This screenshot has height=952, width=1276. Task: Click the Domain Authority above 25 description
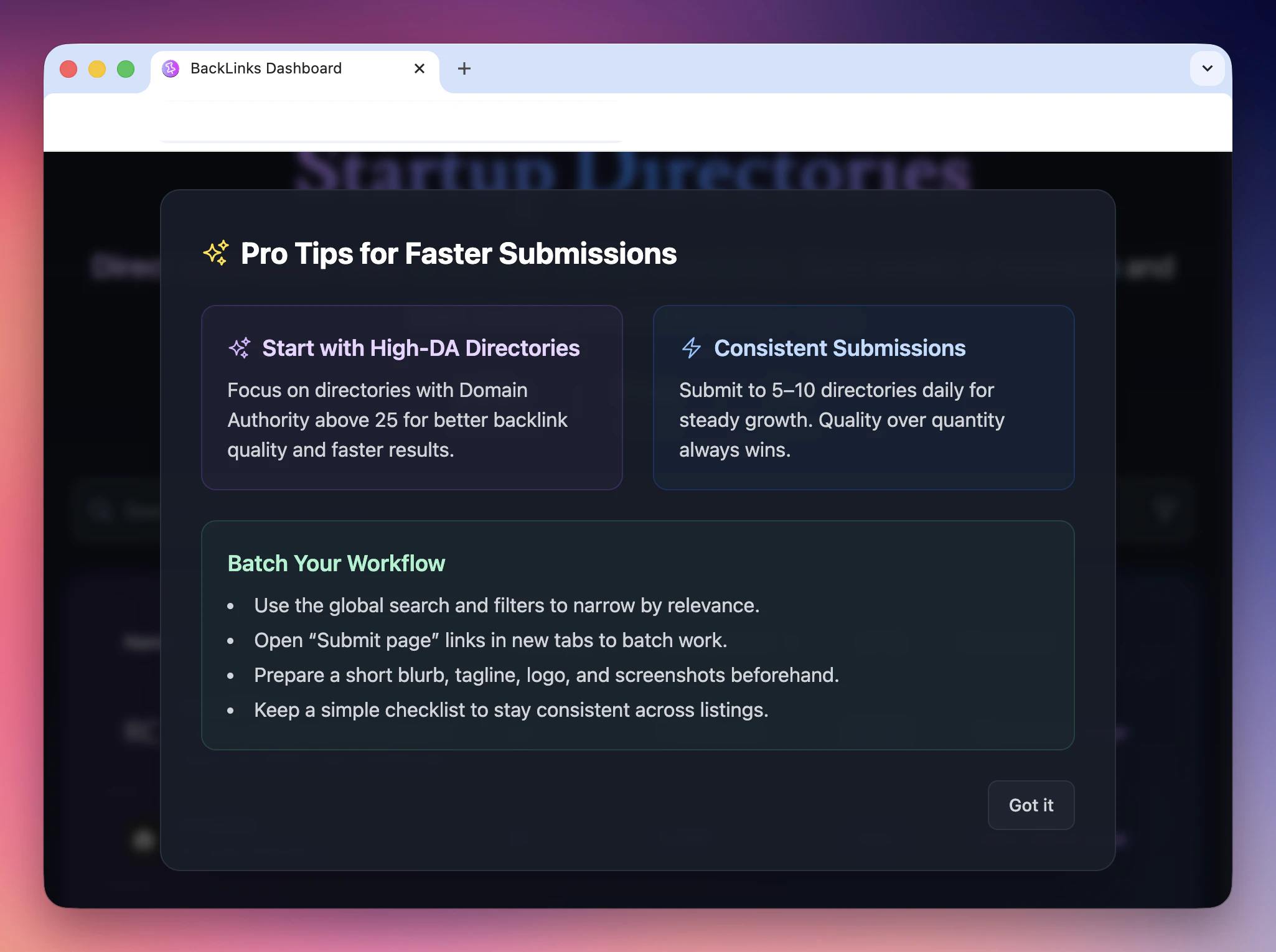pyautogui.click(x=397, y=420)
